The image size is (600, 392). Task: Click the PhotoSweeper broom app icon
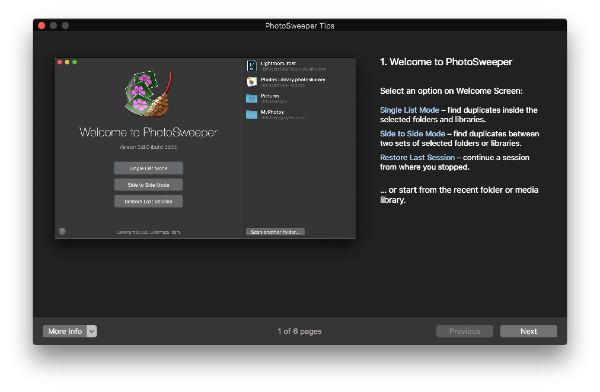(x=148, y=93)
